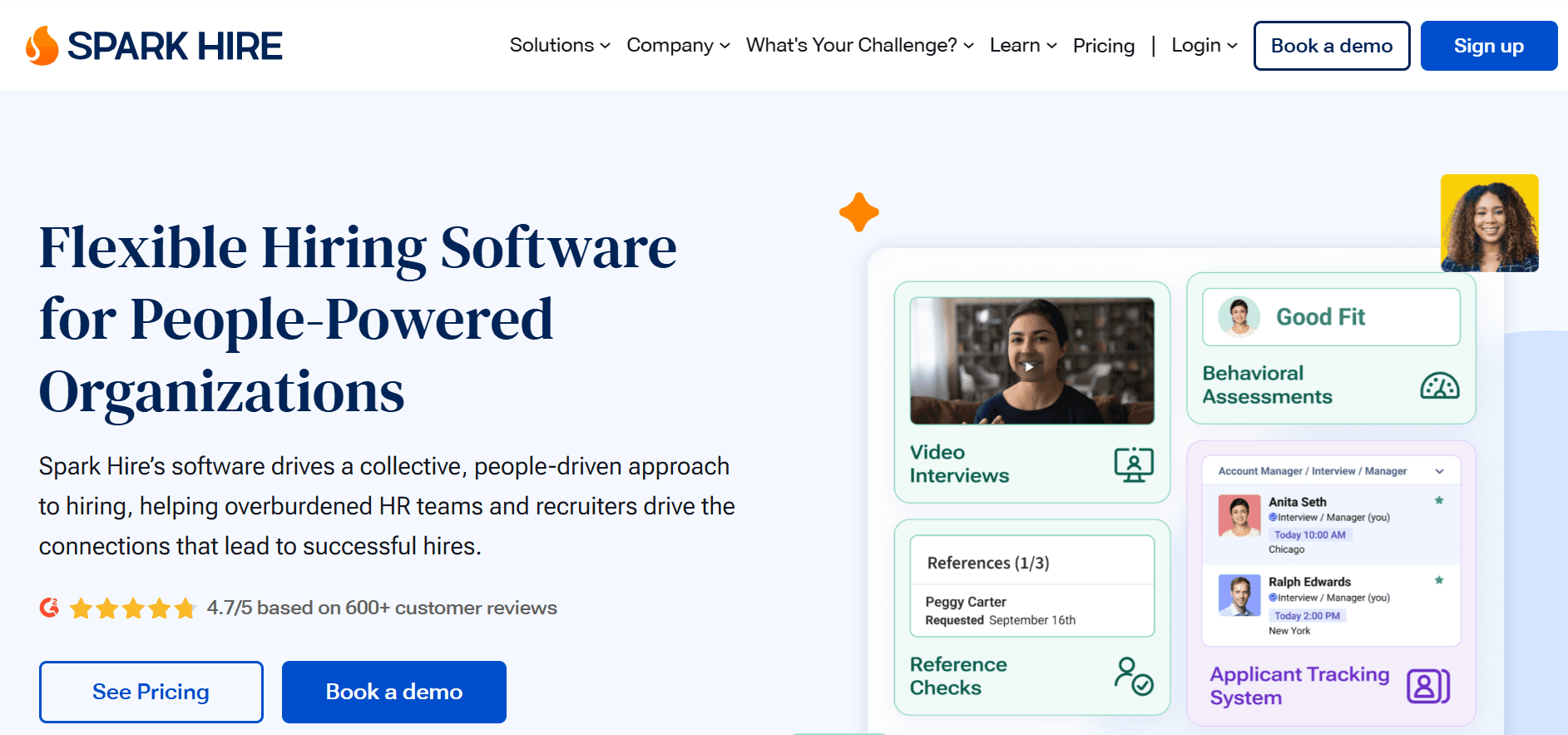Open the Pricing page from navigation
The width and height of the screenshot is (1568, 735).
(1104, 46)
